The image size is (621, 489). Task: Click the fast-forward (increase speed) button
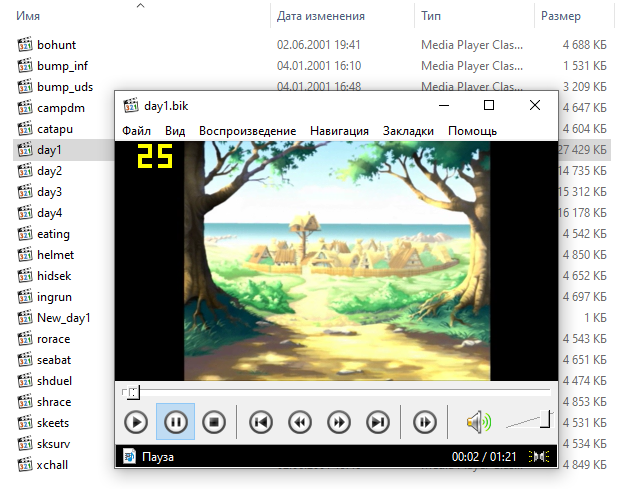pyautogui.click(x=339, y=422)
